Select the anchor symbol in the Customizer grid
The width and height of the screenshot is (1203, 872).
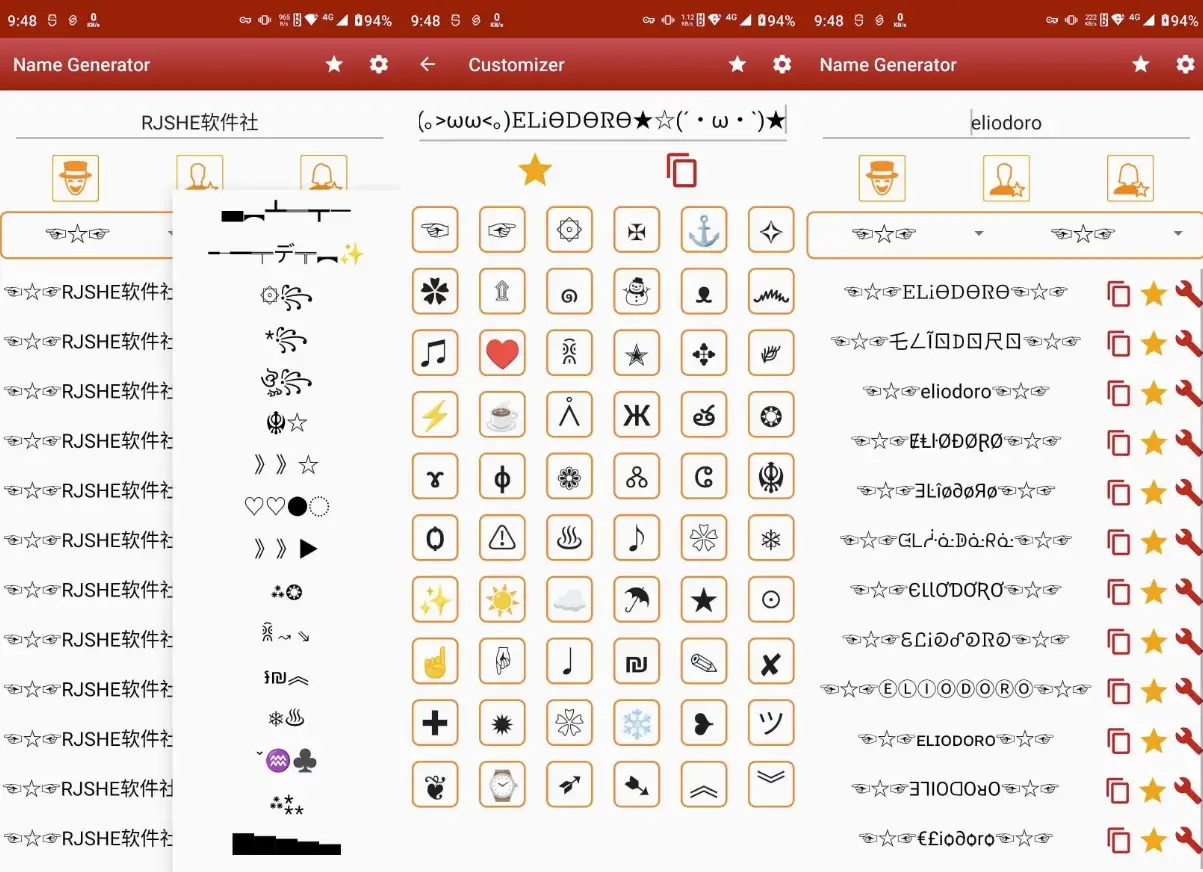704,229
